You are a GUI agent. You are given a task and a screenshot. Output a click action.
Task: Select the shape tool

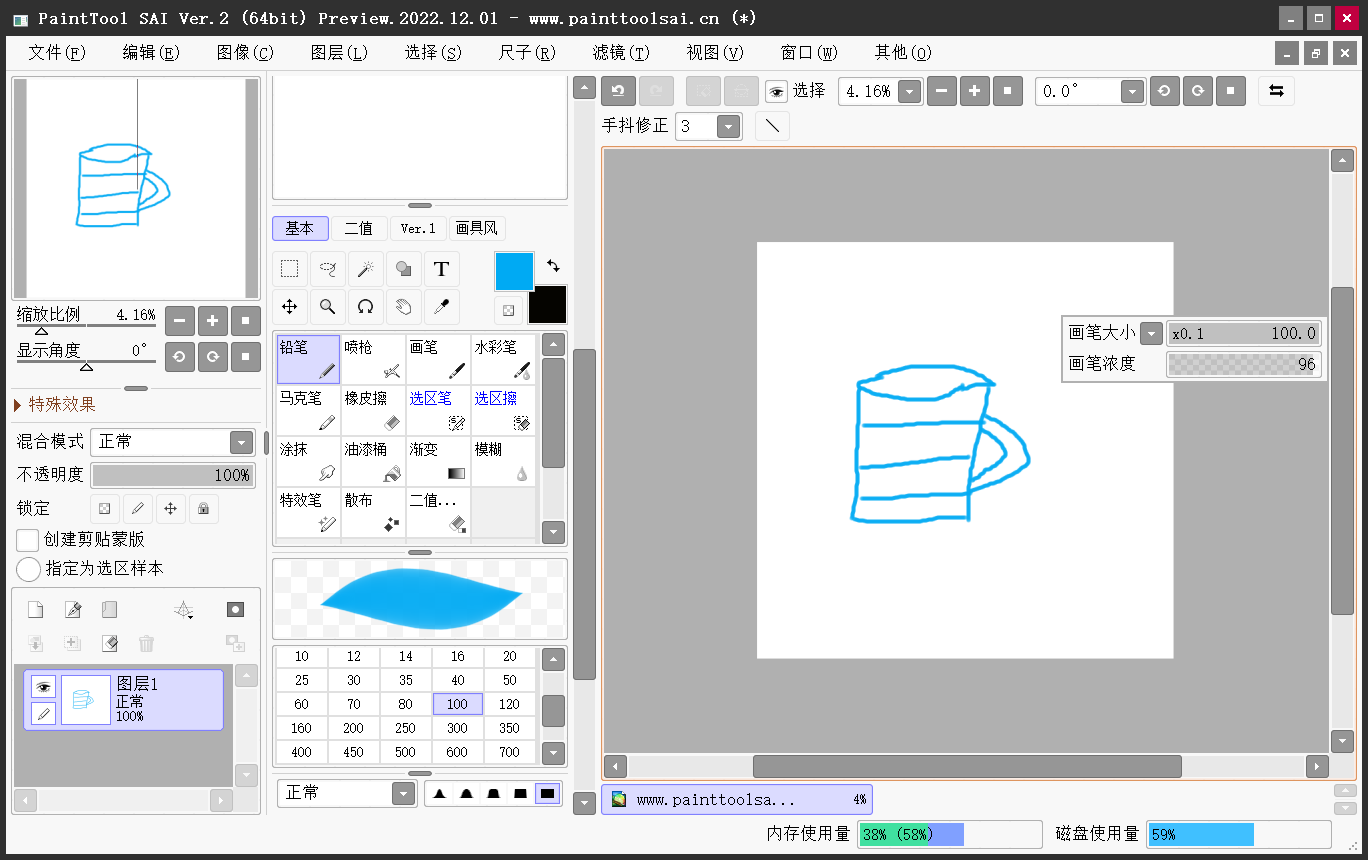pyautogui.click(x=403, y=269)
